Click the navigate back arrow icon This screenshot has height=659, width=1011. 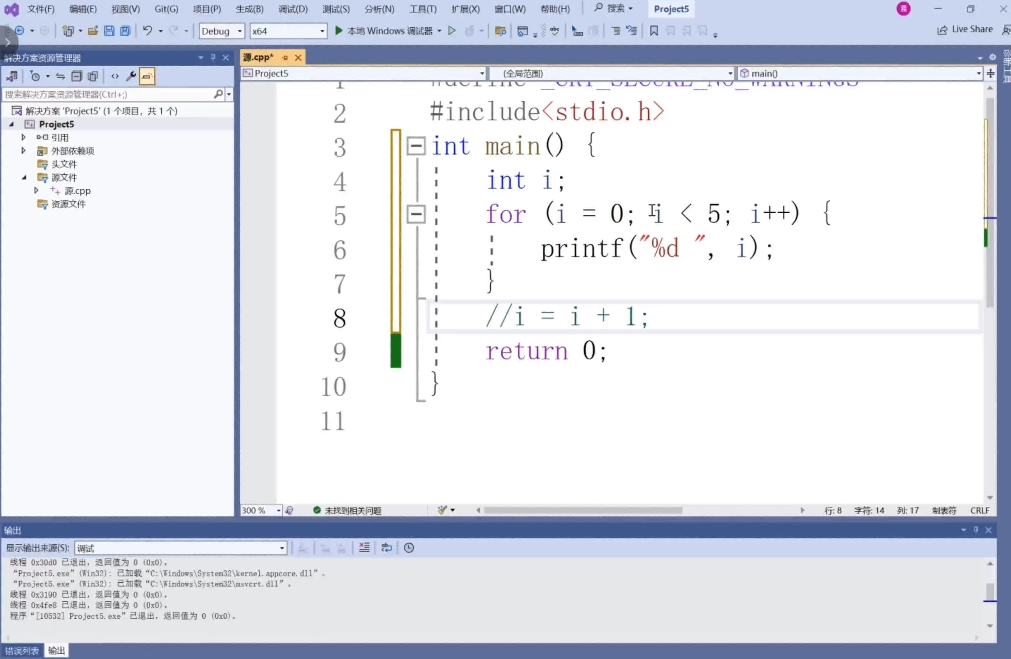[19, 30]
